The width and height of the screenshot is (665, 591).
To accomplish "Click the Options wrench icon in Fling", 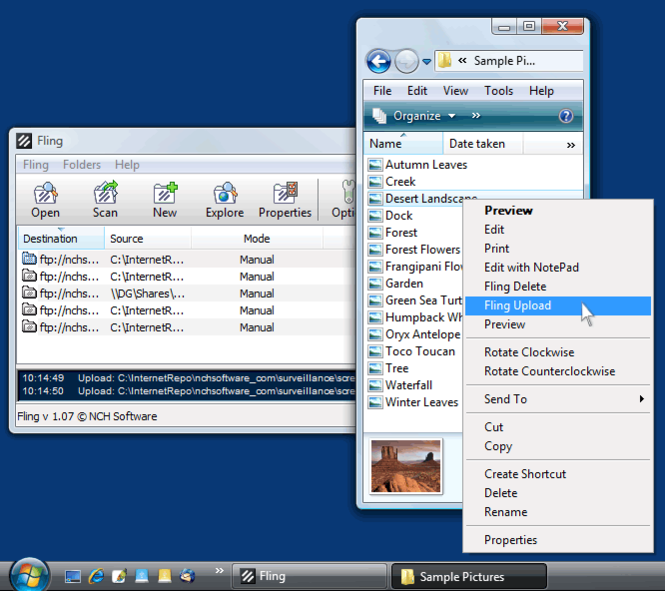I will point(348,192).
